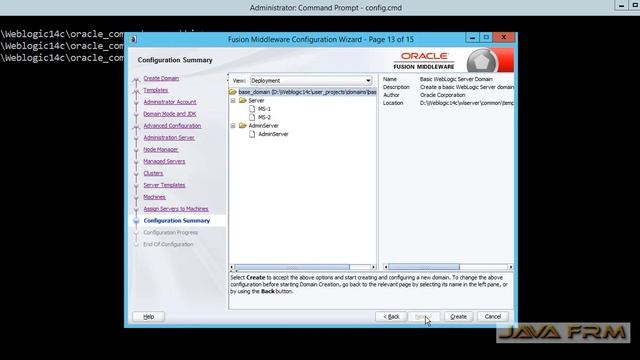Jump to Advanced Configuration step
This screenshot has height=360, width=640.
tap(172, 126)
